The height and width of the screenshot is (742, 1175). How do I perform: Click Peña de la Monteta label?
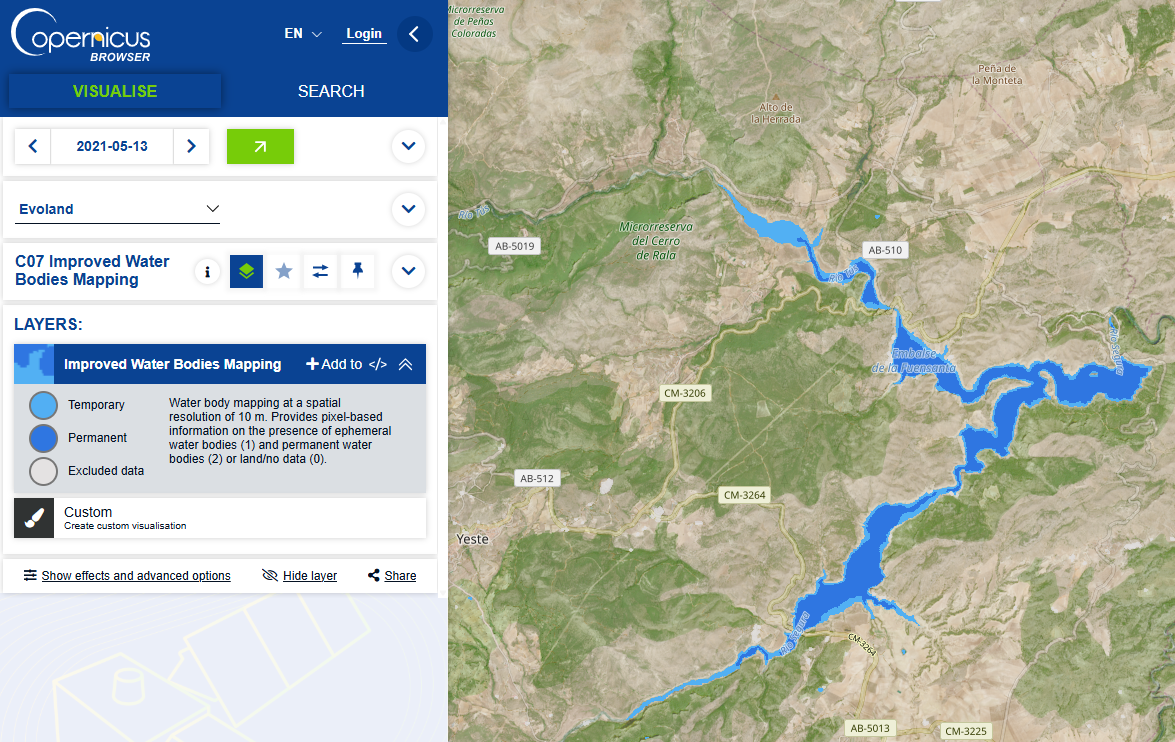pos(997,74)
